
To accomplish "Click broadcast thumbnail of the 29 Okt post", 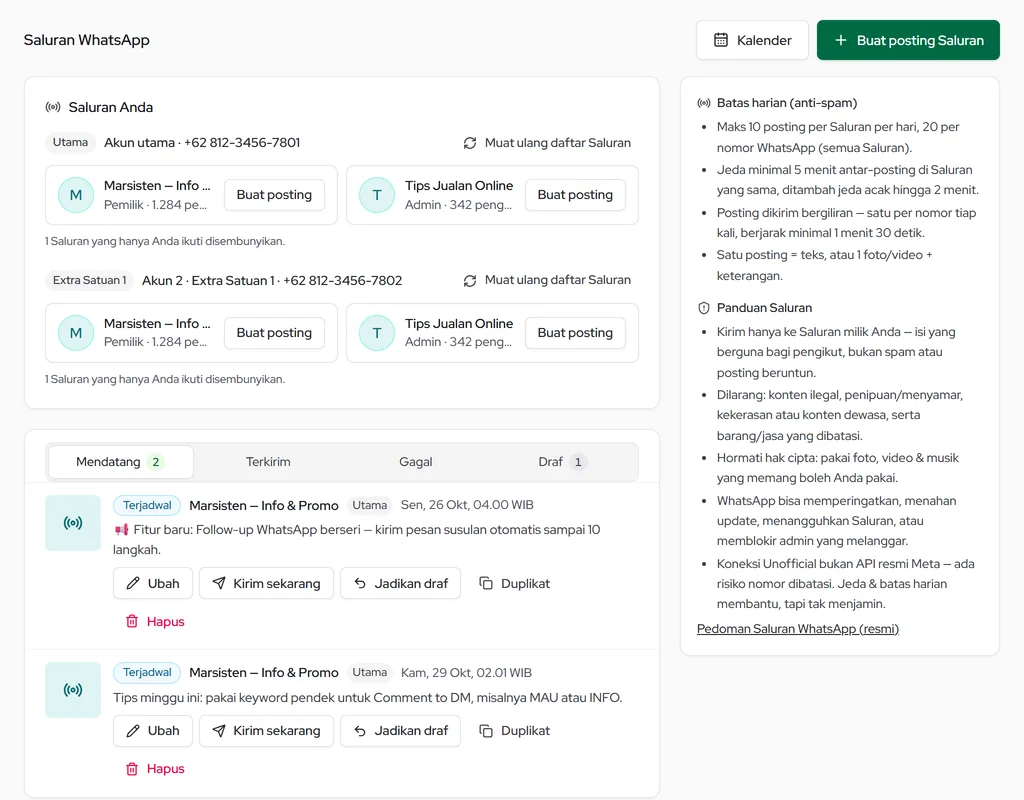I will point(73,690).
